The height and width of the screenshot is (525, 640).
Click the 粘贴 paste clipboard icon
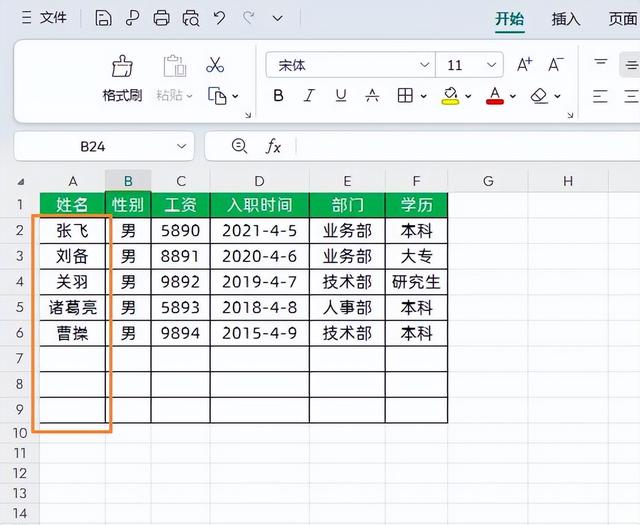coord(175,66)
